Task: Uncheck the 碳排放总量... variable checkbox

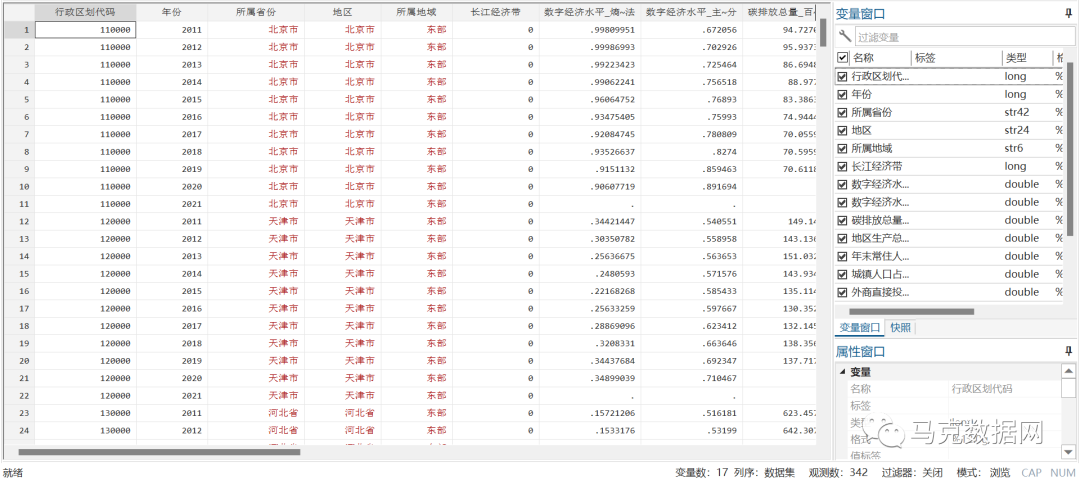Action: 842,220
